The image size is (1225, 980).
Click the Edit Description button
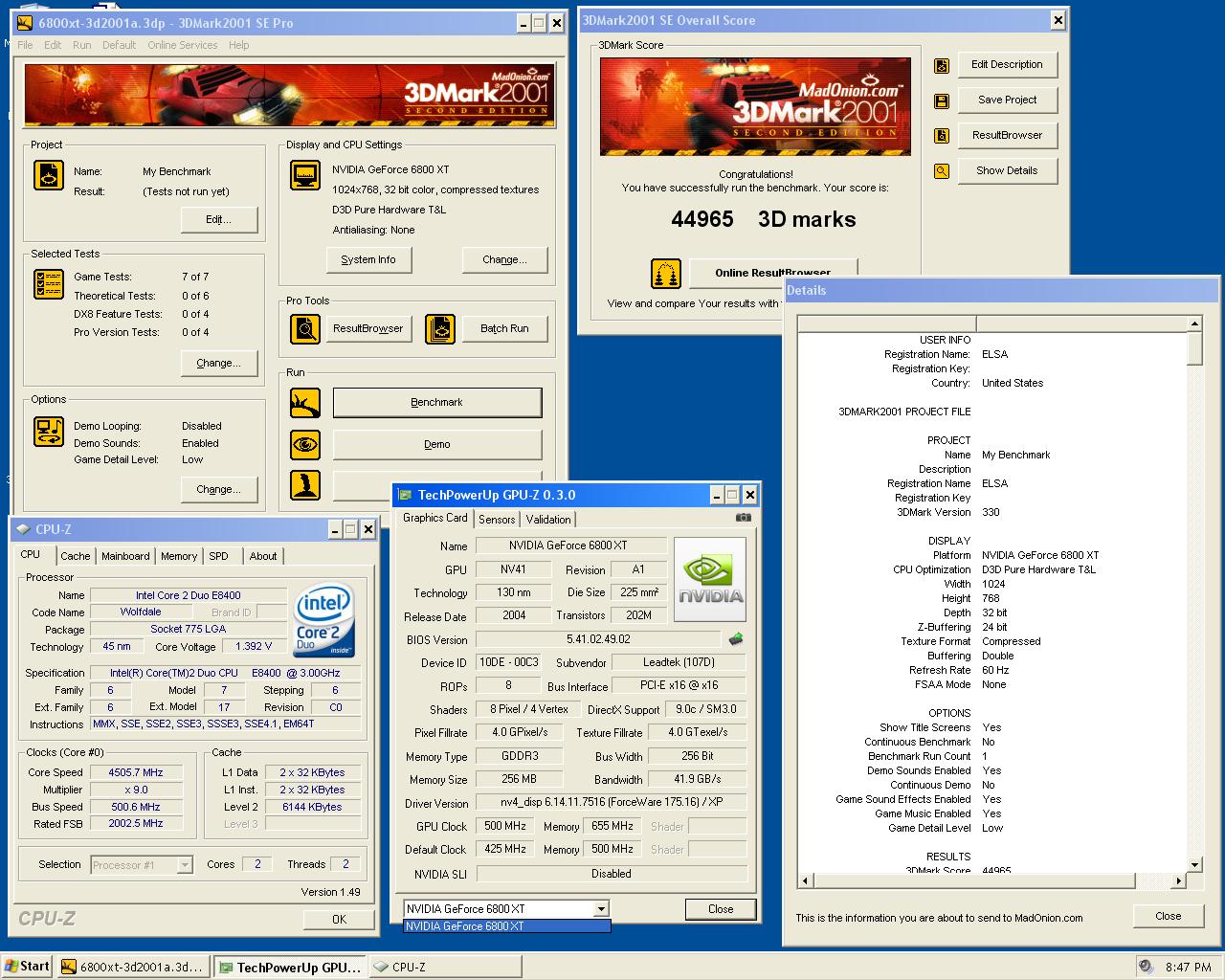point(1007,65)
